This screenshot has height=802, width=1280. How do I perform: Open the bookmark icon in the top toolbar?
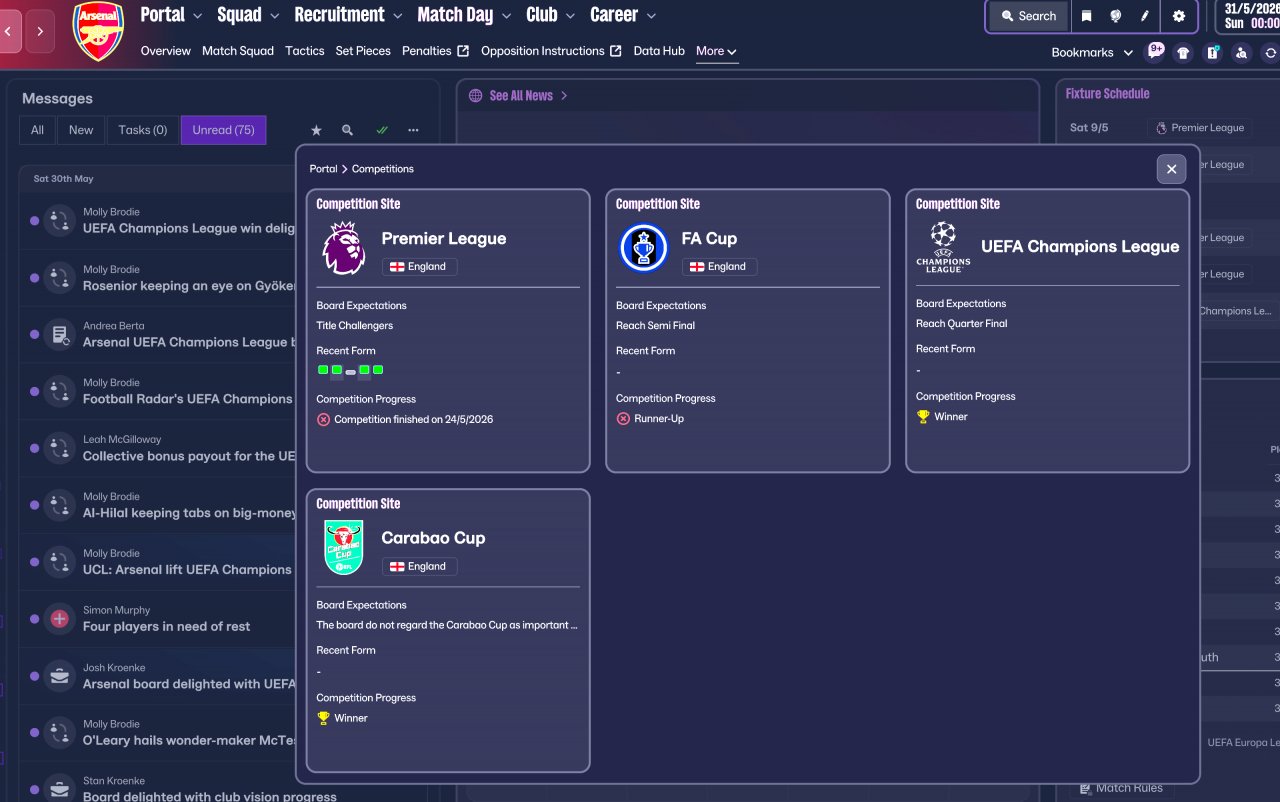point(1086,16)
